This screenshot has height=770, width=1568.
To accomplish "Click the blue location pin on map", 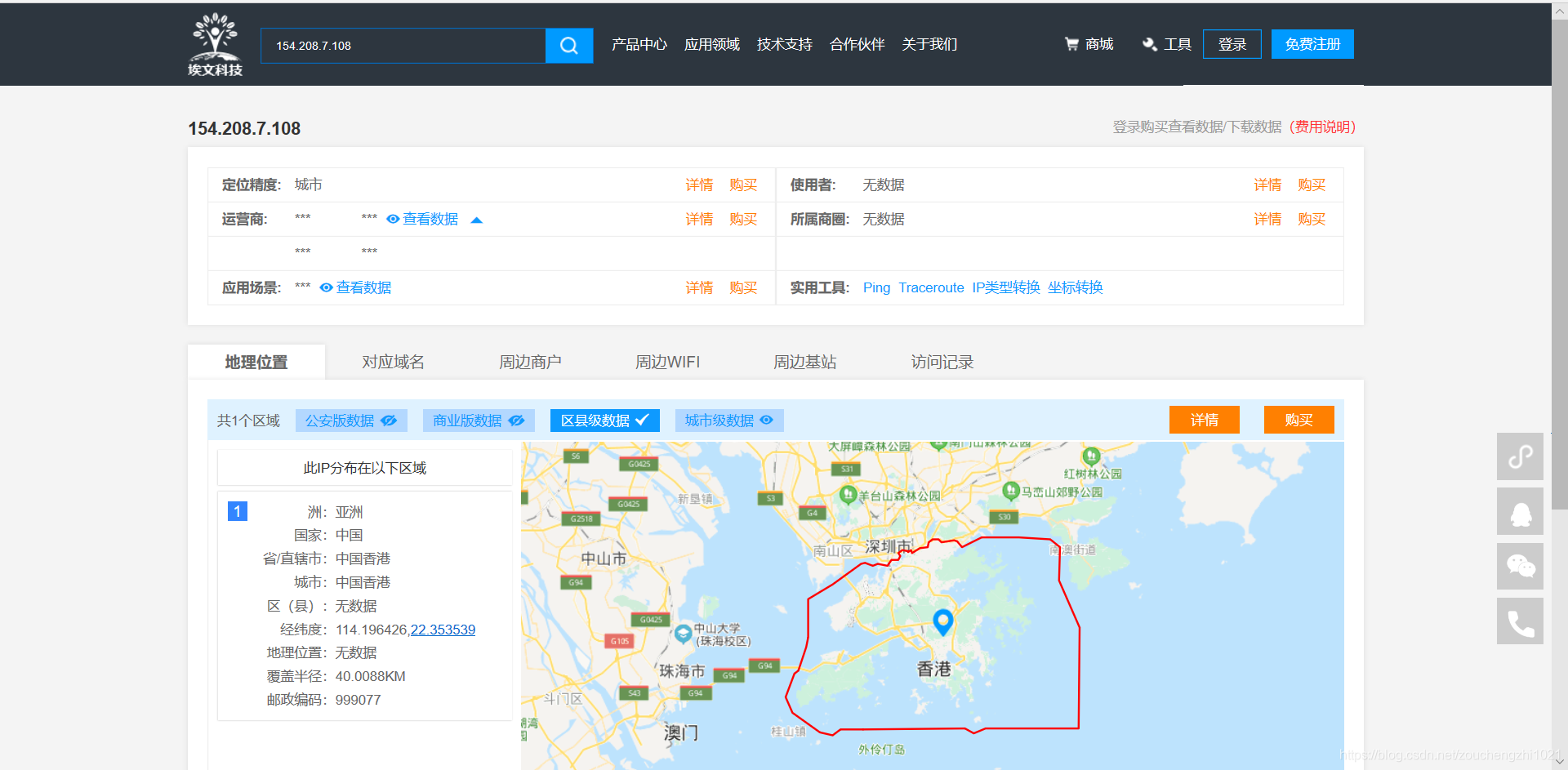I will coord(943,621).
